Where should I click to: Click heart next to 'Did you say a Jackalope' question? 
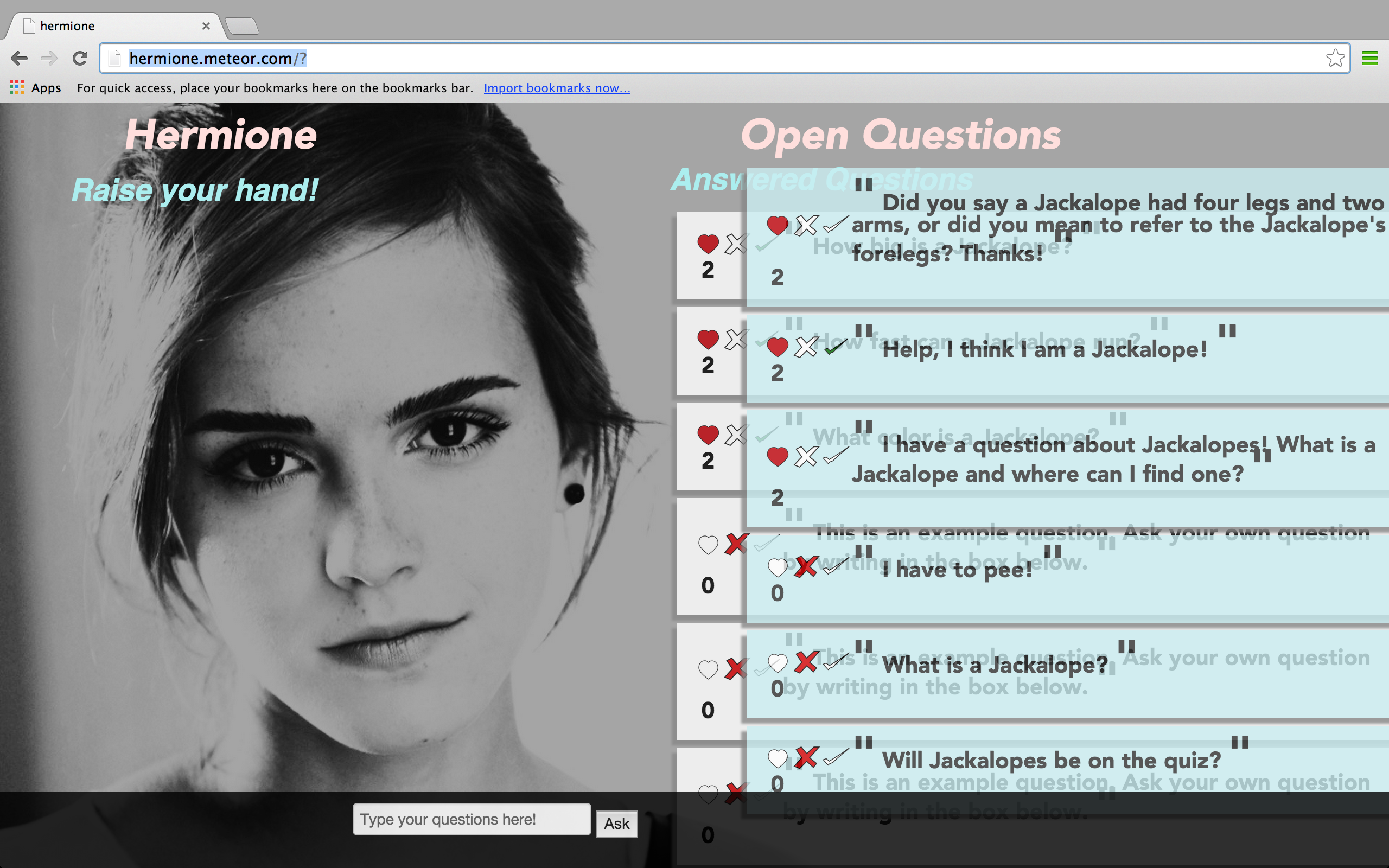coord(777,225)
